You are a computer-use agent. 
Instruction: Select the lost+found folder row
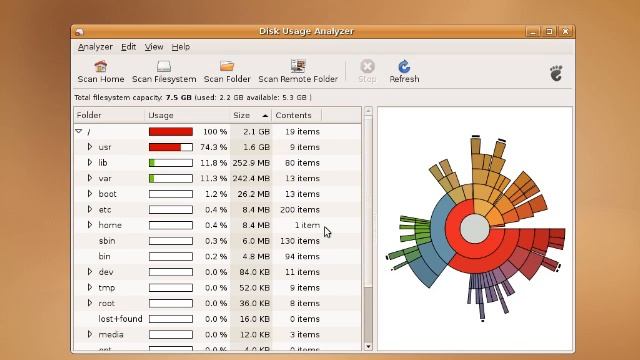[x=218, y=319]
